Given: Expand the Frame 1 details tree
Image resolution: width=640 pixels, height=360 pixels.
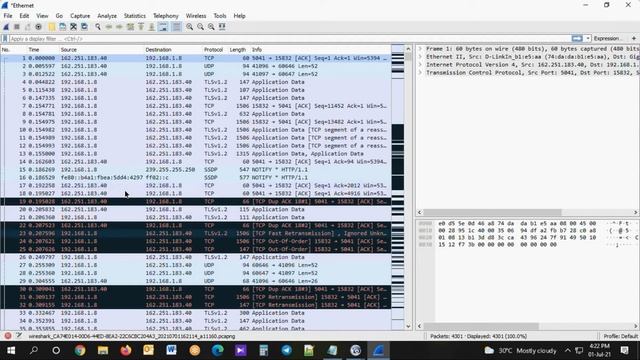Looking at the screenshot, I should point(420,49).
